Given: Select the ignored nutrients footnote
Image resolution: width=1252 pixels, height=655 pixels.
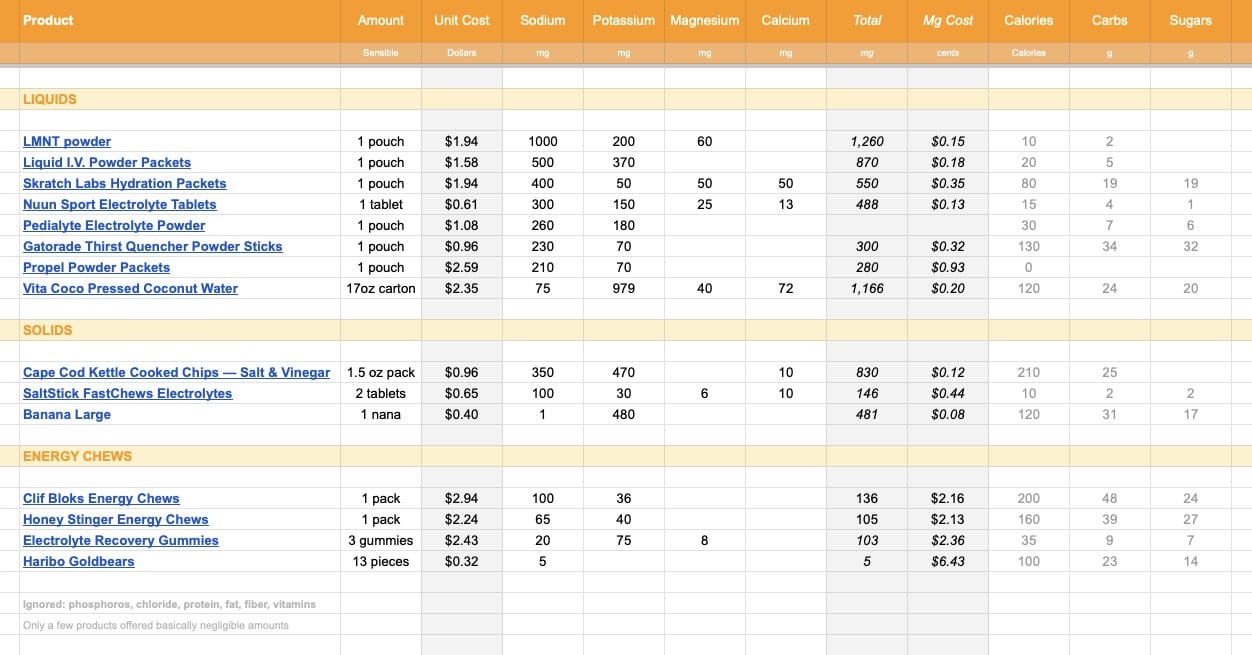Looking at the screenshot, I should point(170,604).
